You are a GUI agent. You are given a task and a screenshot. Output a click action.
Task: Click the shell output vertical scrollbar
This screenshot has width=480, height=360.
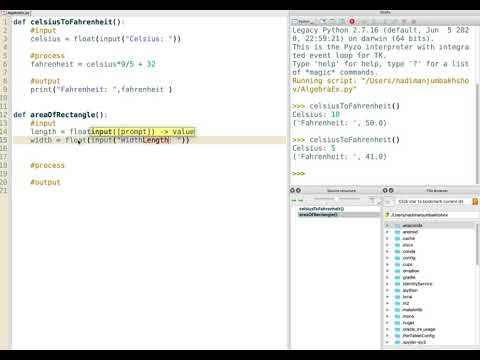[477, 133]
